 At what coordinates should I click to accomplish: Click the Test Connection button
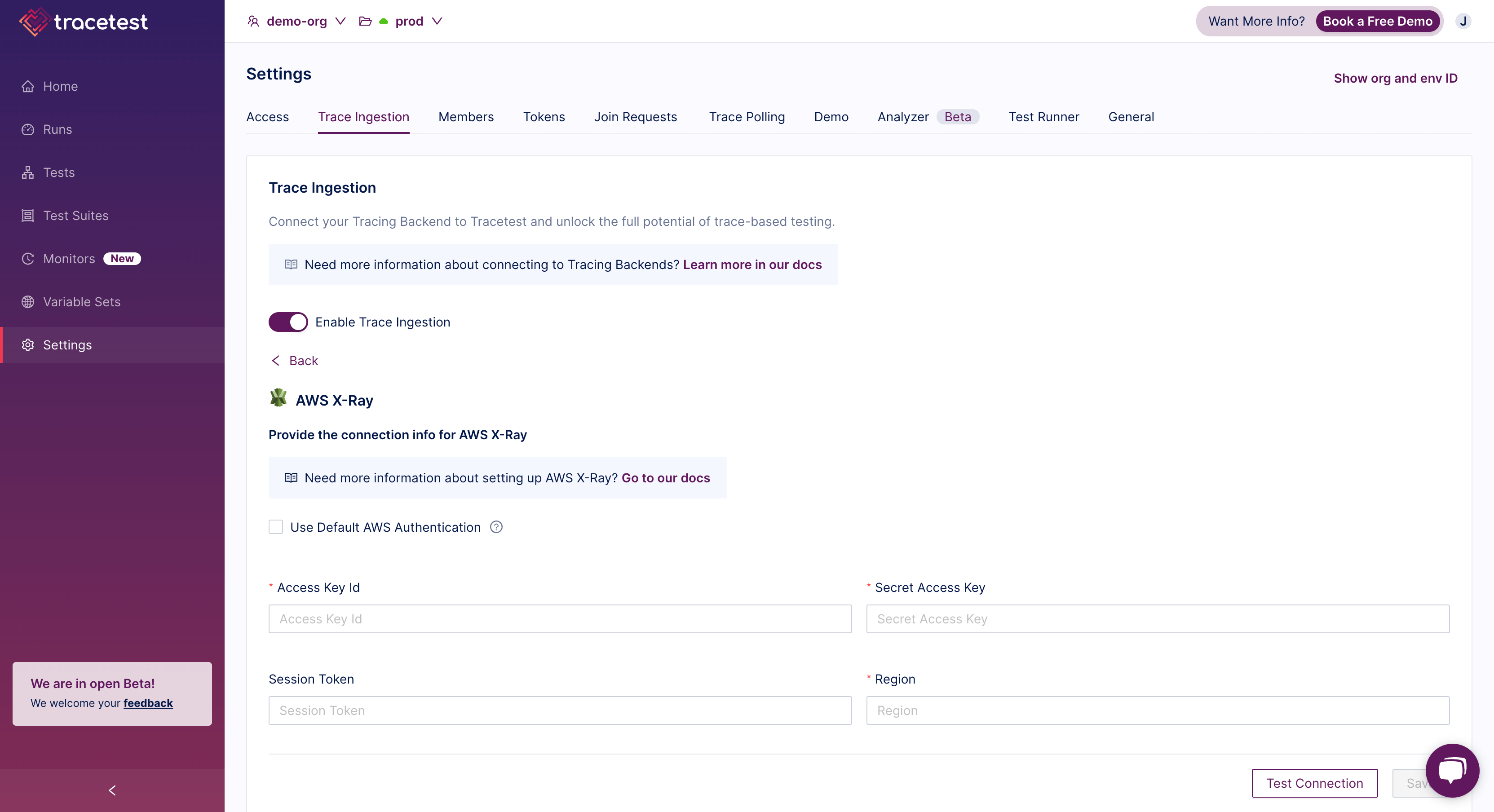1314,782
